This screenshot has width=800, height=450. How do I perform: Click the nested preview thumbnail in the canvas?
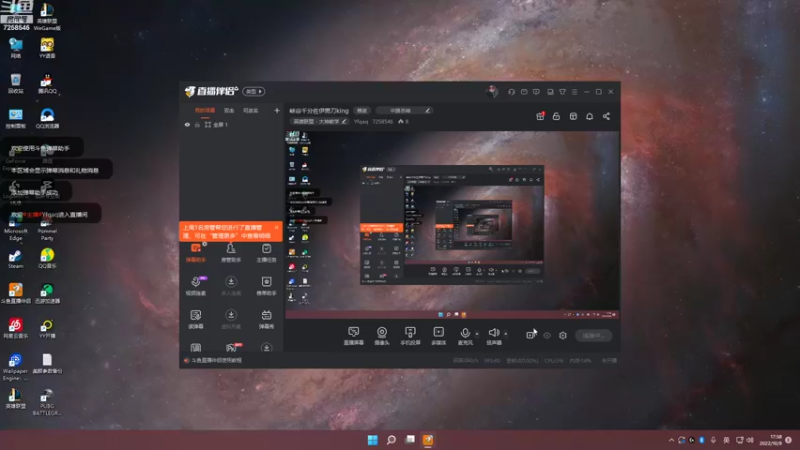tap(452, 224)
